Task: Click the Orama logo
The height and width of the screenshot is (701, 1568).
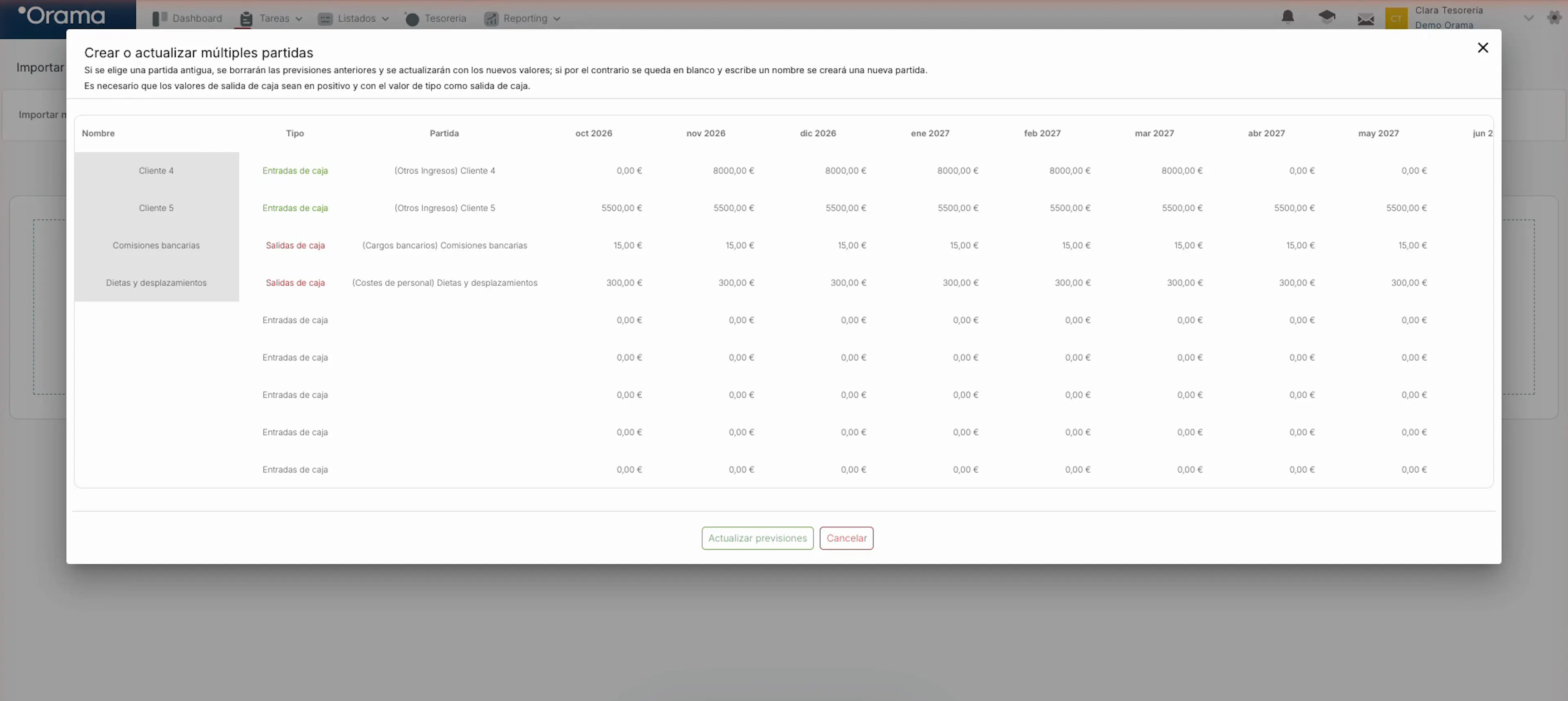Action: coord(62,15)
